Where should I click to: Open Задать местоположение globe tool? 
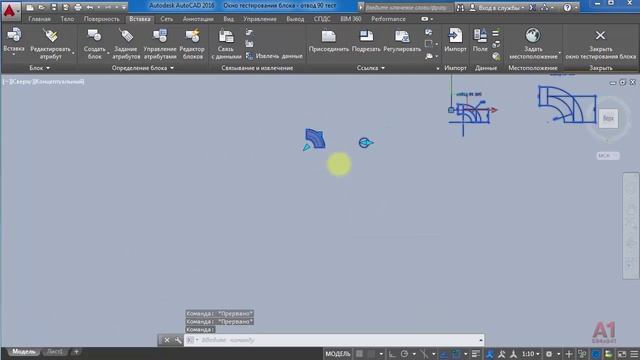(533, 36)
